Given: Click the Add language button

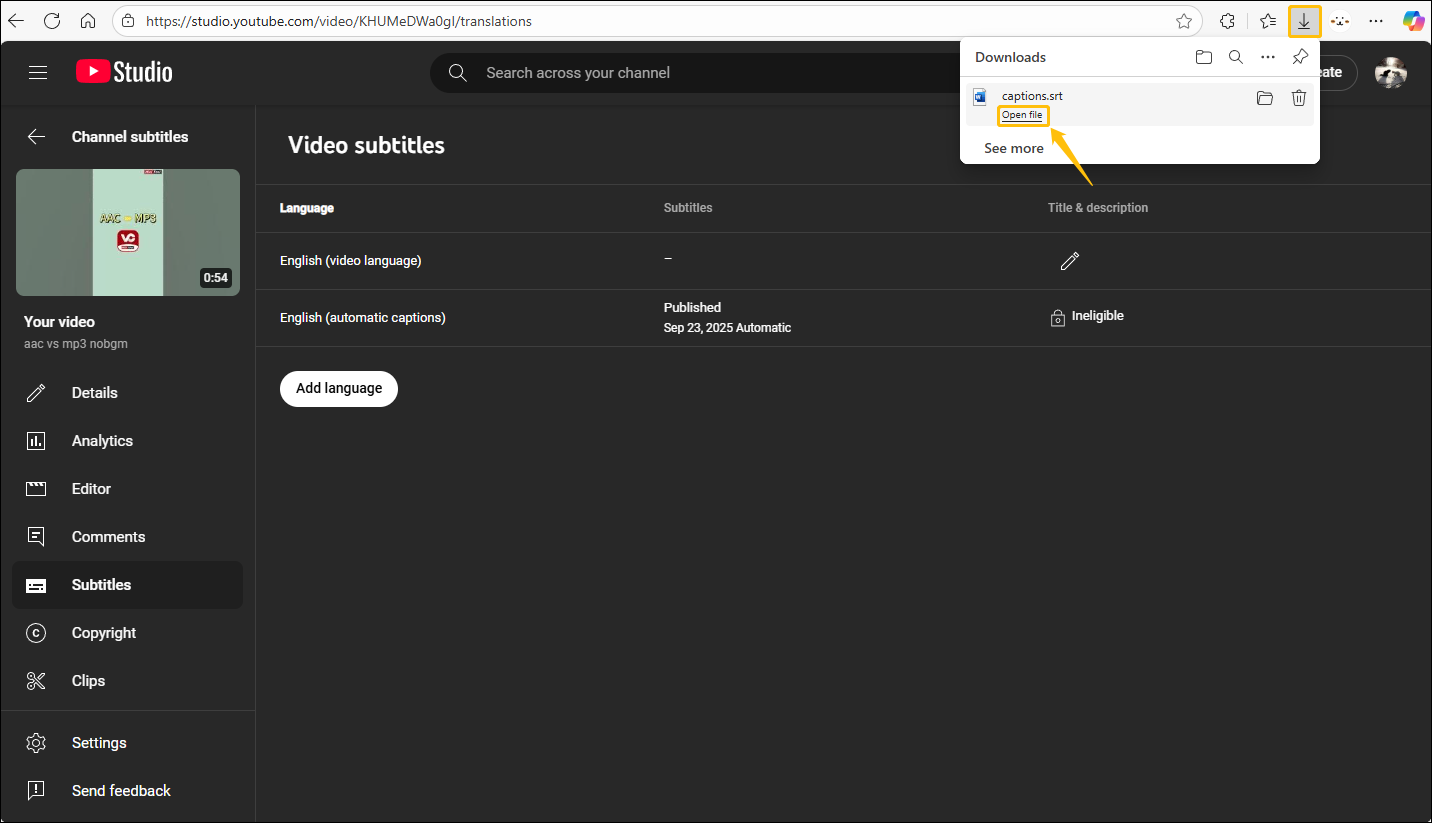Looking at the screenshot, I should (x=339, y=388).
